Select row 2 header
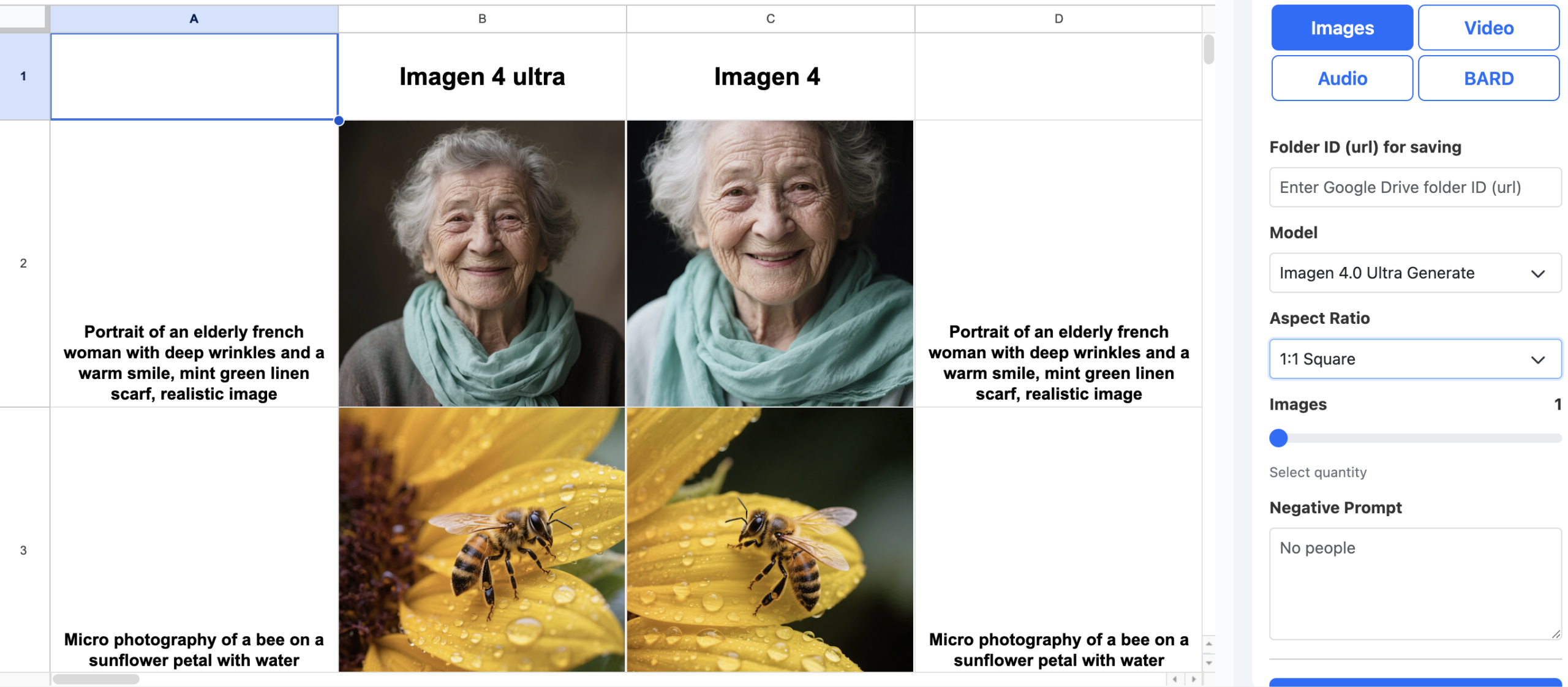 23,263
